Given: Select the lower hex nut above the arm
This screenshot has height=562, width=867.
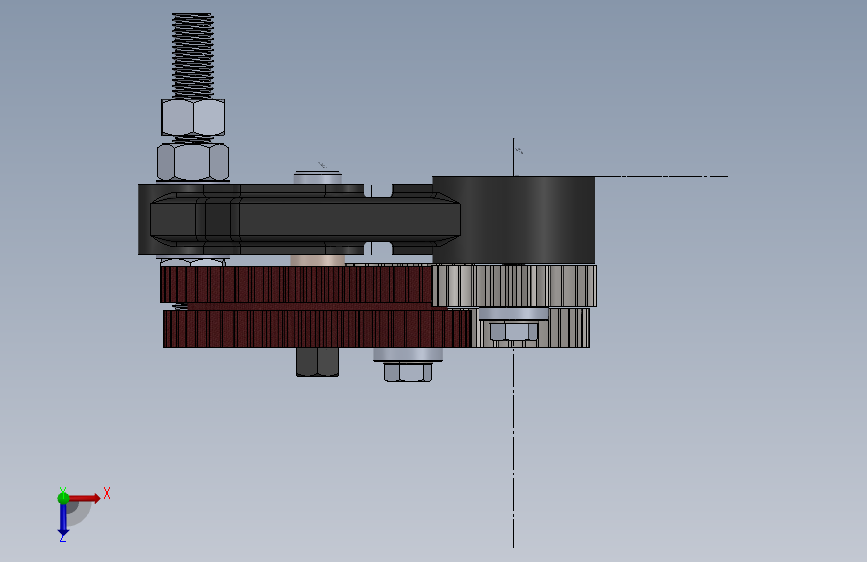Looking at the screenshot, I should (x=192, y=162).
